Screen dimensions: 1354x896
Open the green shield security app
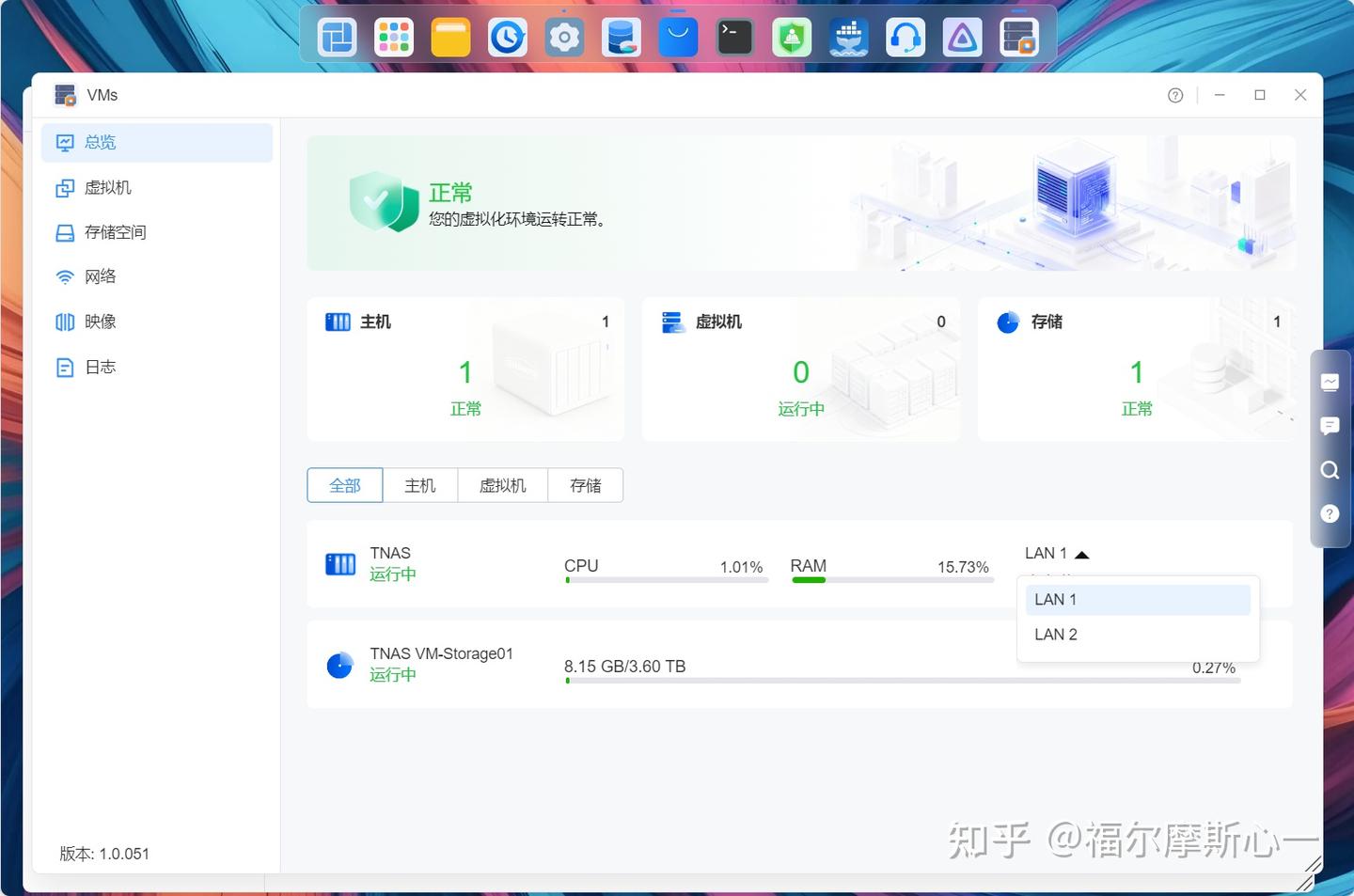coord(792,38)
